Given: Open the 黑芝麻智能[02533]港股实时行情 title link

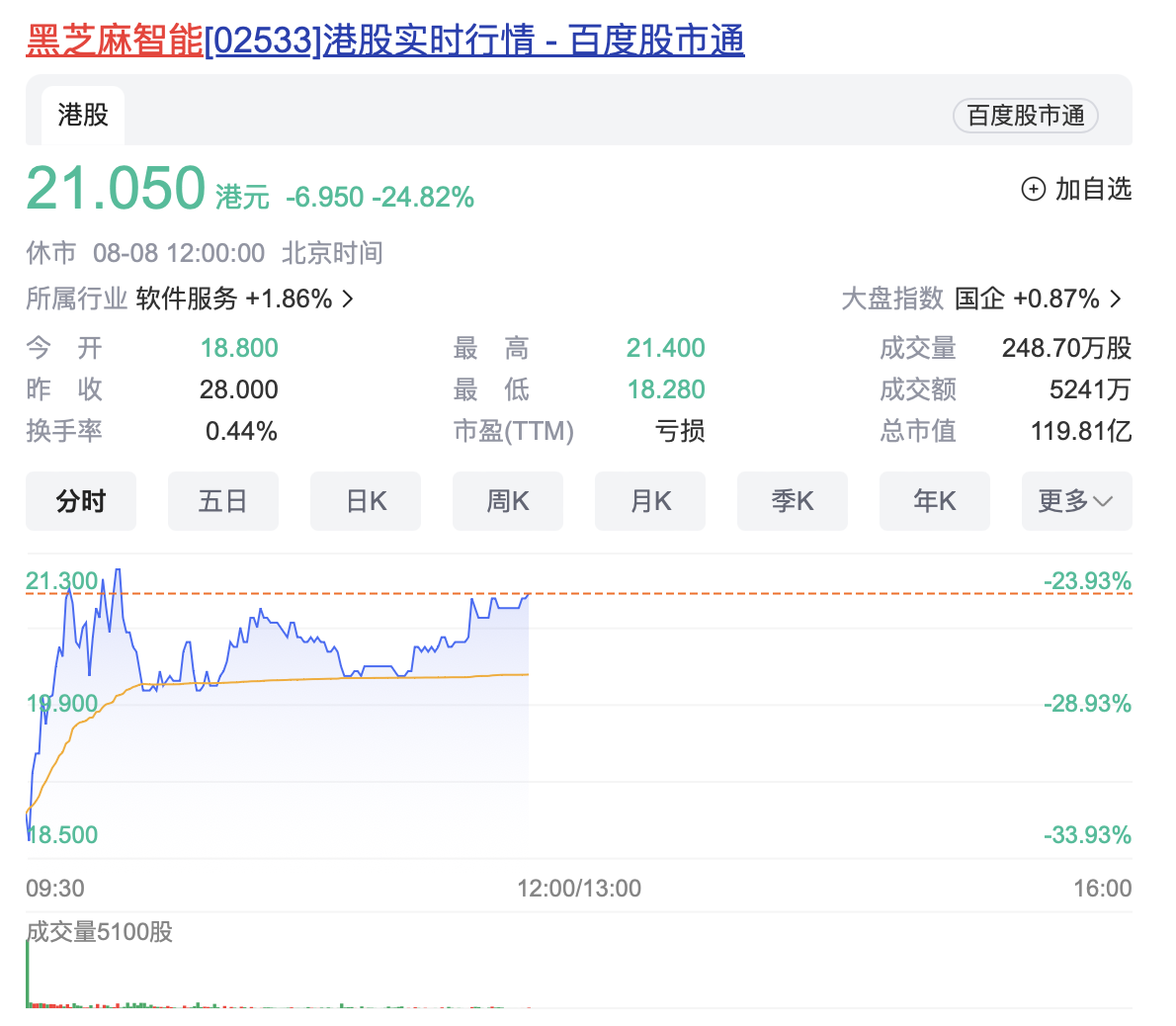Looking at the screenshot, I should coord(384,40).
